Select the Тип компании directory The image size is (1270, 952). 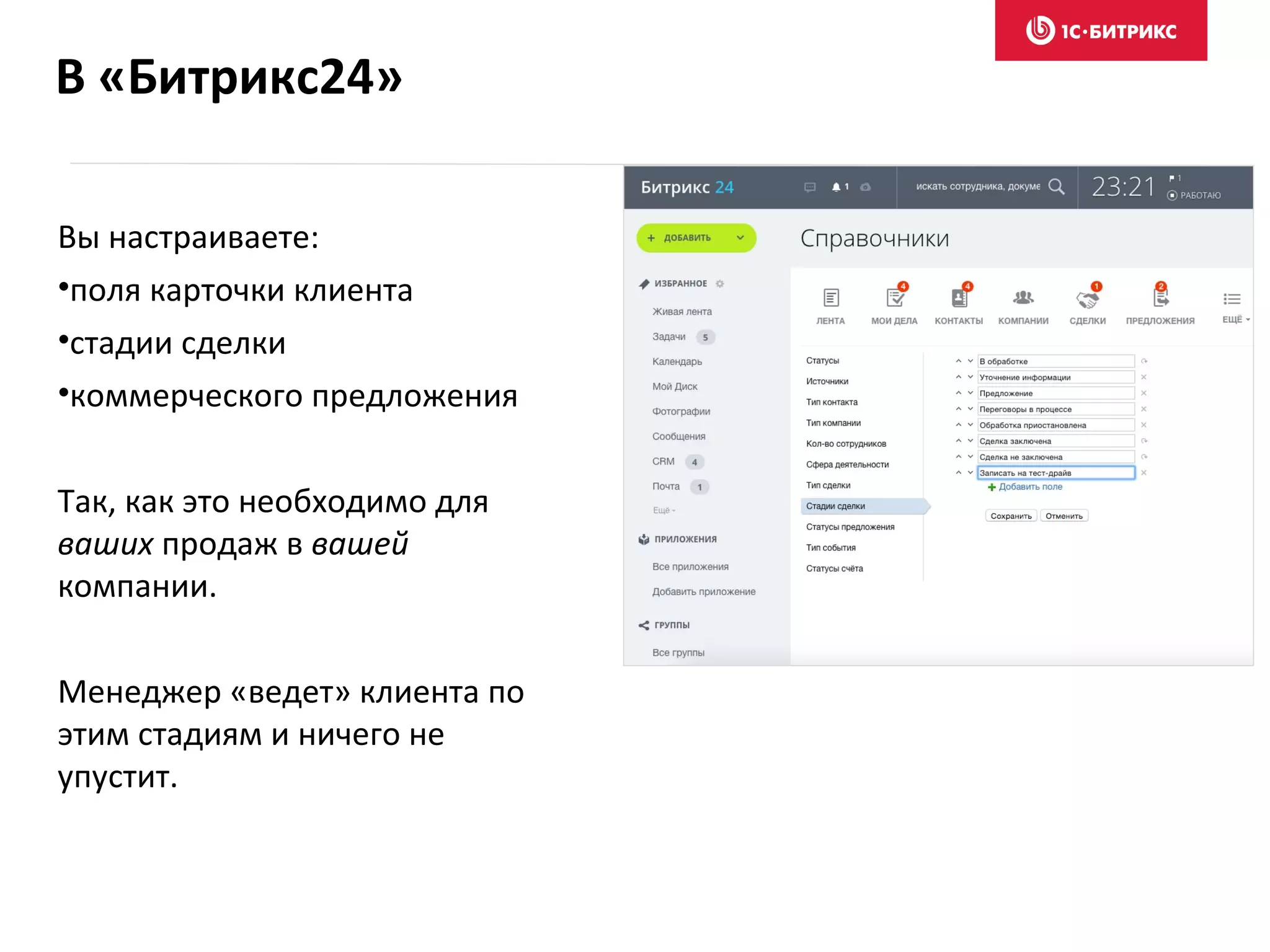pos(833,423)
